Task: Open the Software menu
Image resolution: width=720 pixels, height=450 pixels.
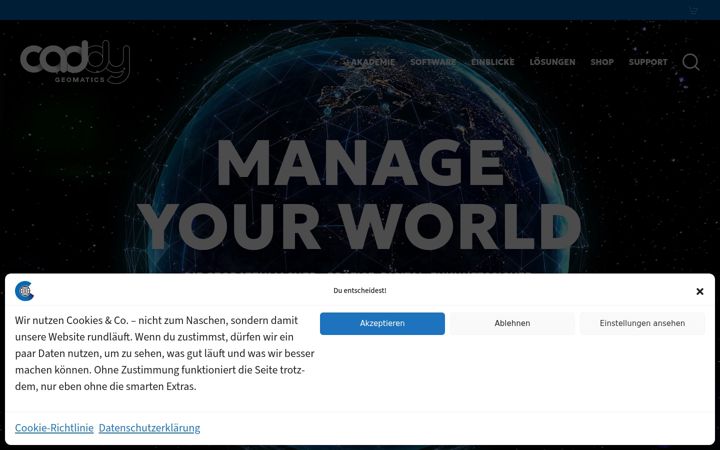Action: [x=433, y=62]
